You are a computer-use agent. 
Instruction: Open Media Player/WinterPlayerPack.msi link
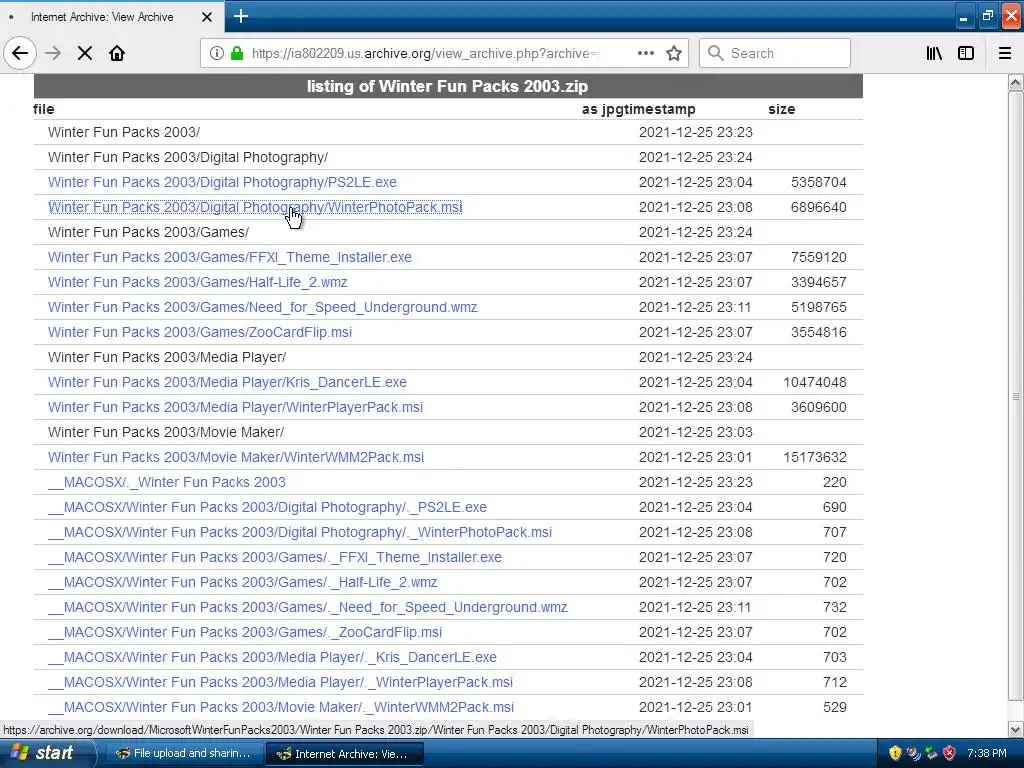235,407
